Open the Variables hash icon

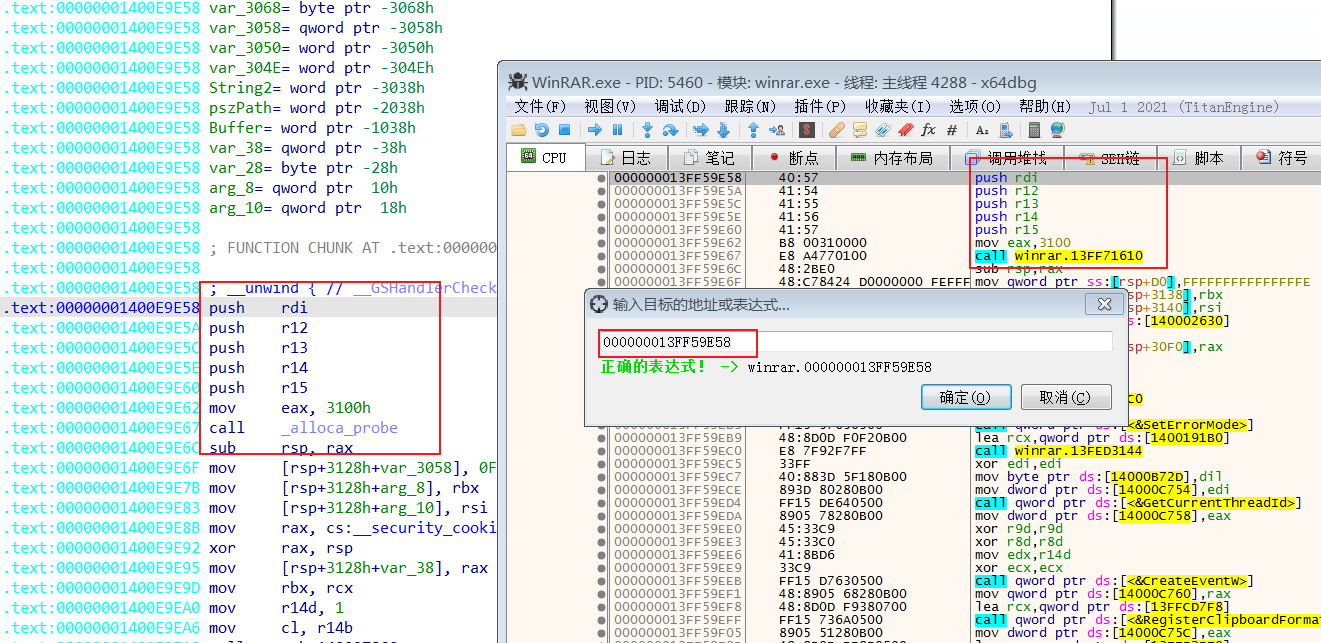pyautogui.click(x=952, y=130)
